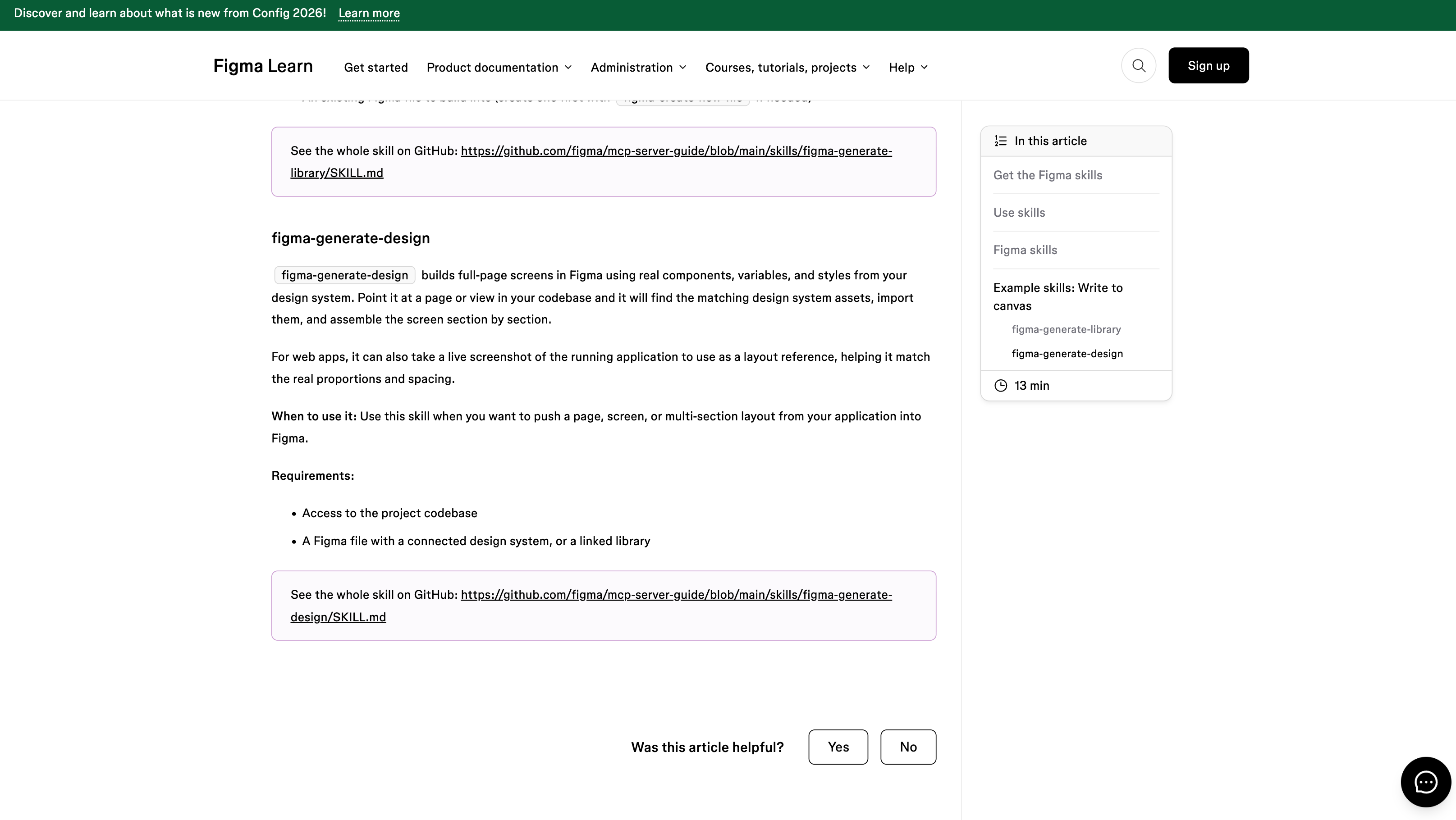The image size is (1456, 820).
Task: Jump to Use skills section
Action: (x=1019, y=213)
